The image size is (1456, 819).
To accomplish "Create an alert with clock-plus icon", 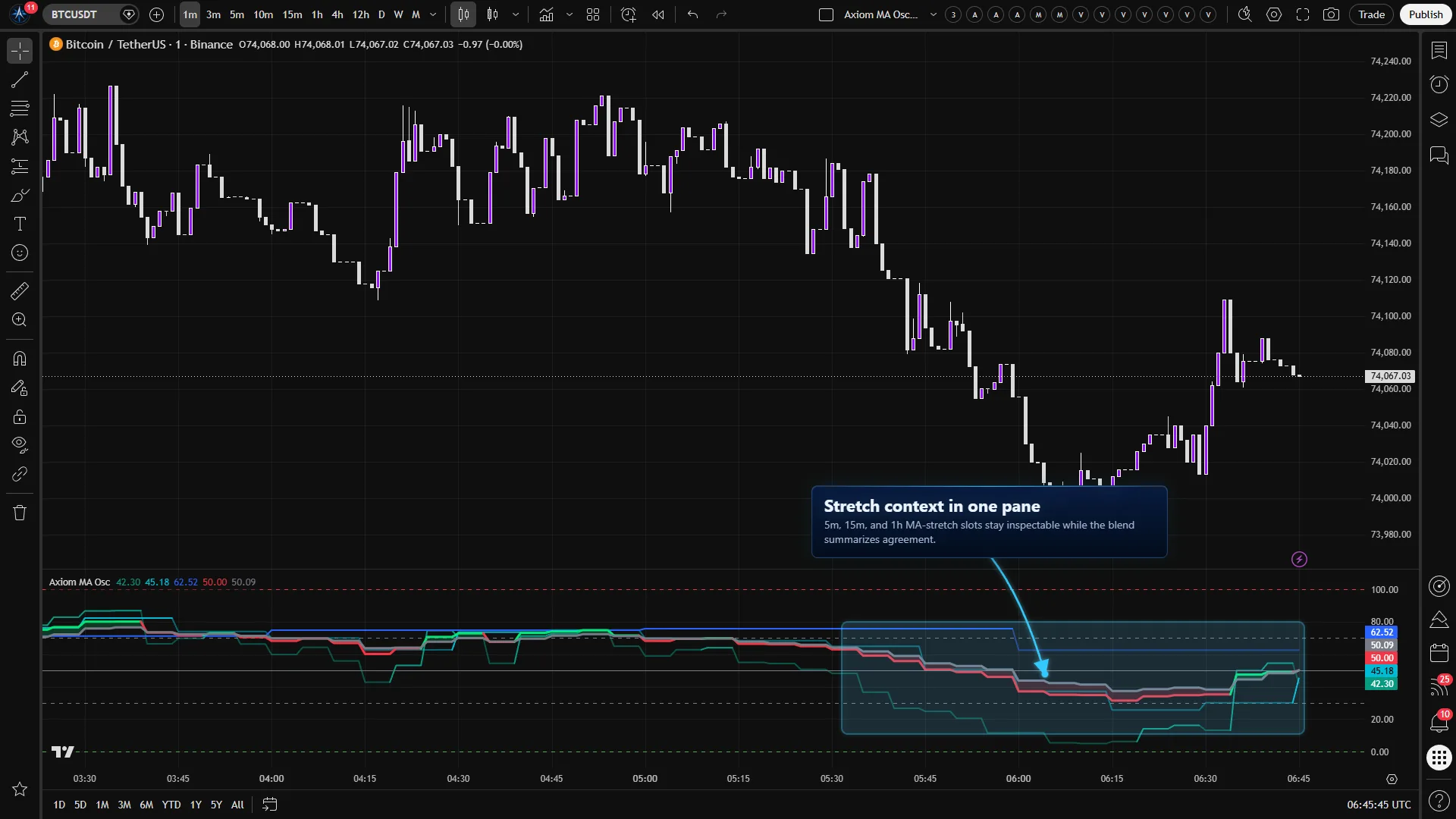I will pyautogui.click(x=628, y=14).
